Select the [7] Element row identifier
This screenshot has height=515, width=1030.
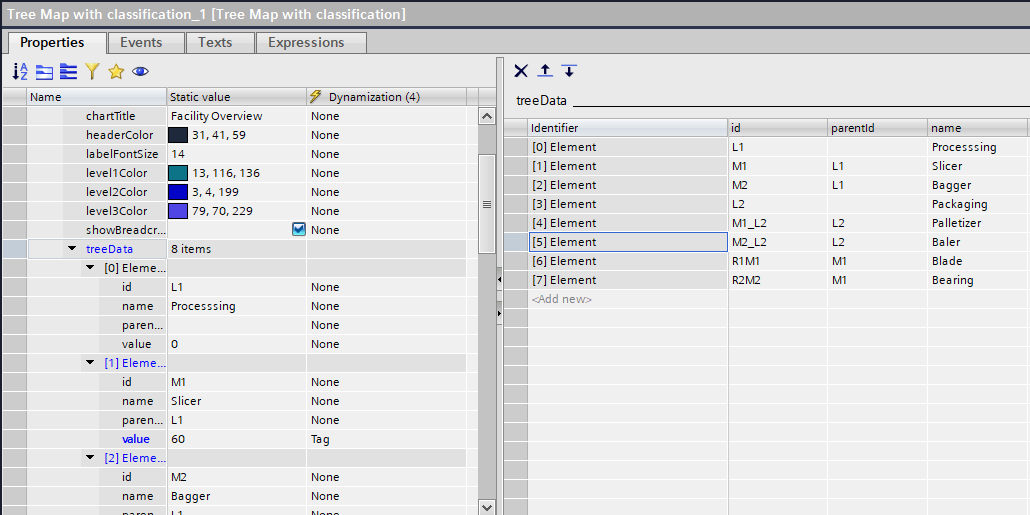pos(628,280)
